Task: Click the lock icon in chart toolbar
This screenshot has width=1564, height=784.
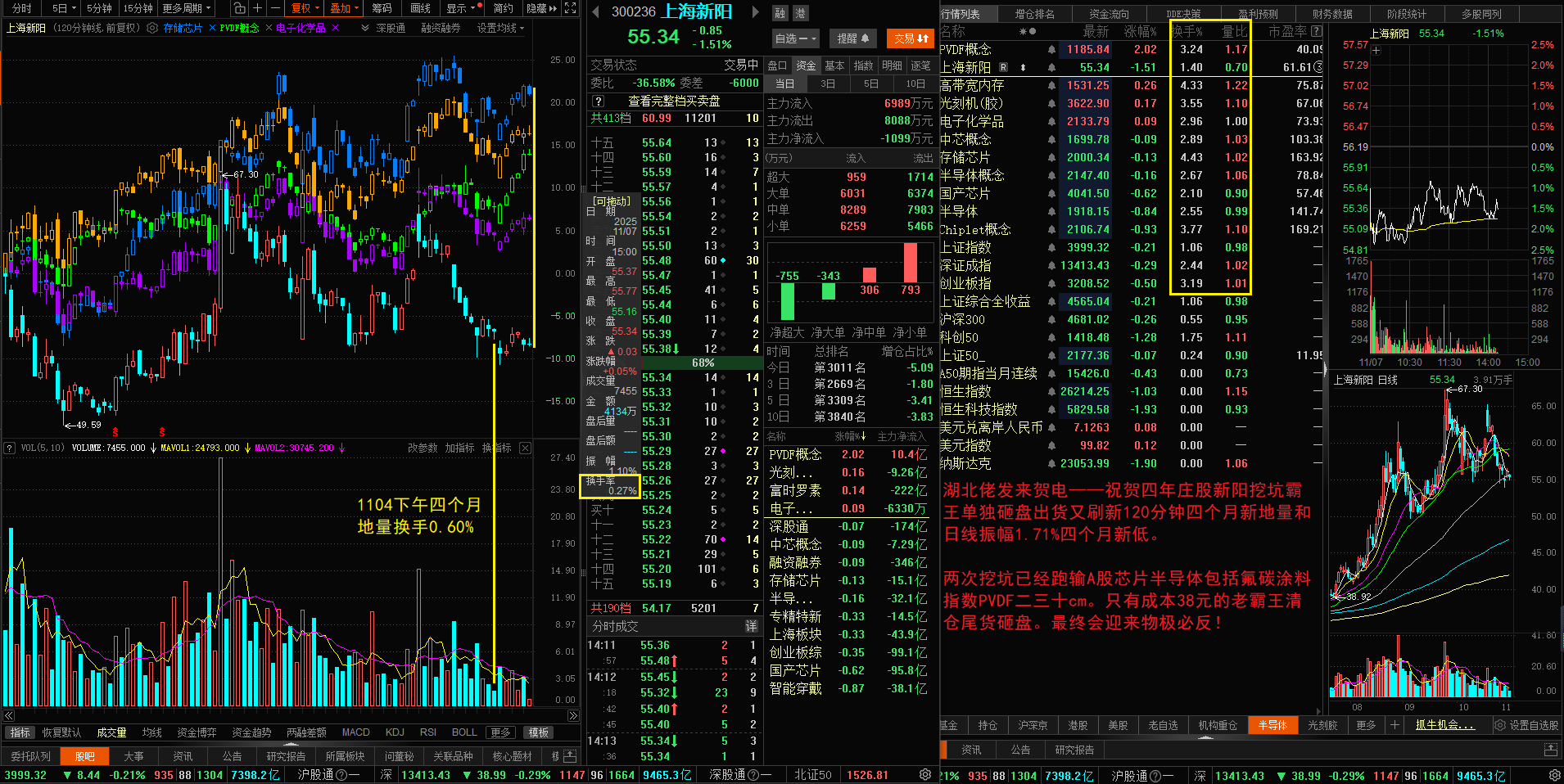Action: tap(239, 8)
